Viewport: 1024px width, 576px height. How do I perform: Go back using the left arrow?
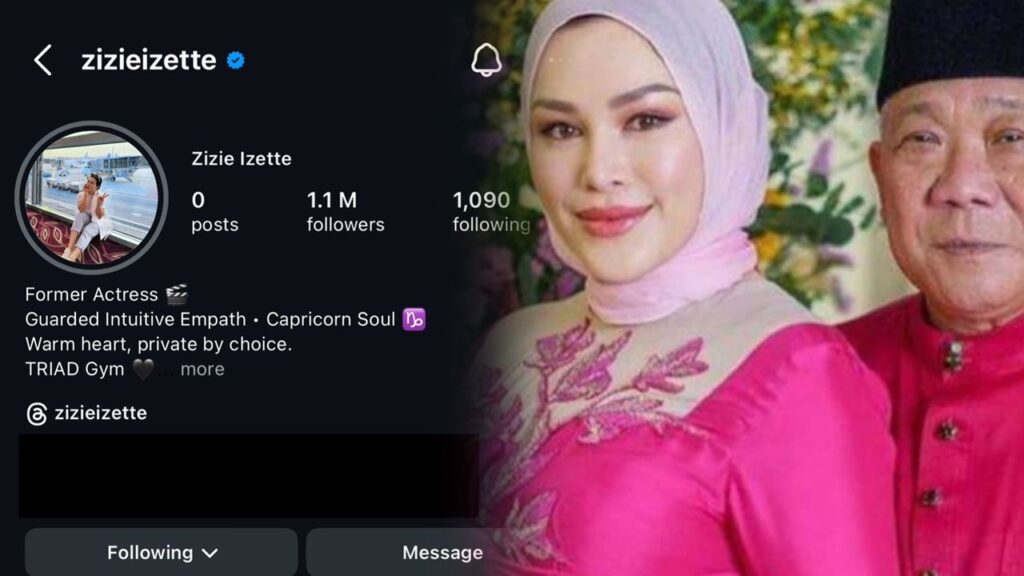point(43,60)
